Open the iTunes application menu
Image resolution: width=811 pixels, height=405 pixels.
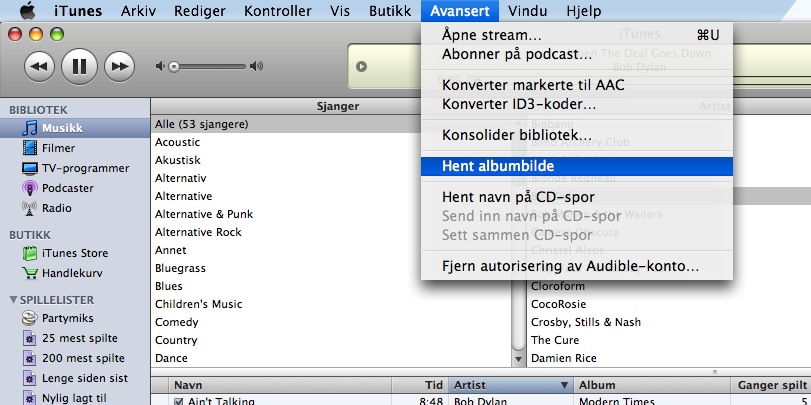(x=78, y=11)
